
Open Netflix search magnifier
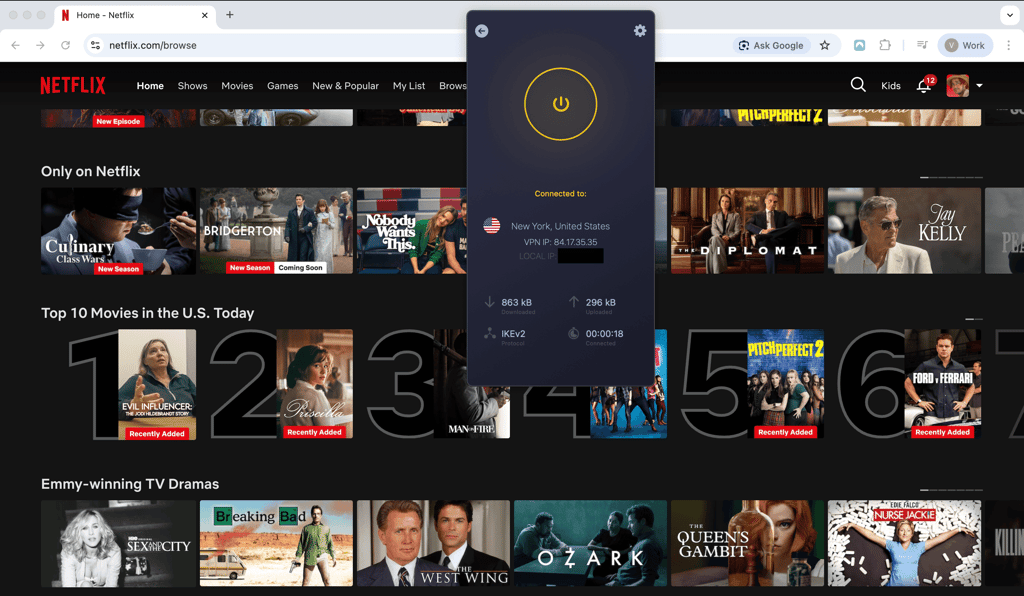[x=858, y=85]
